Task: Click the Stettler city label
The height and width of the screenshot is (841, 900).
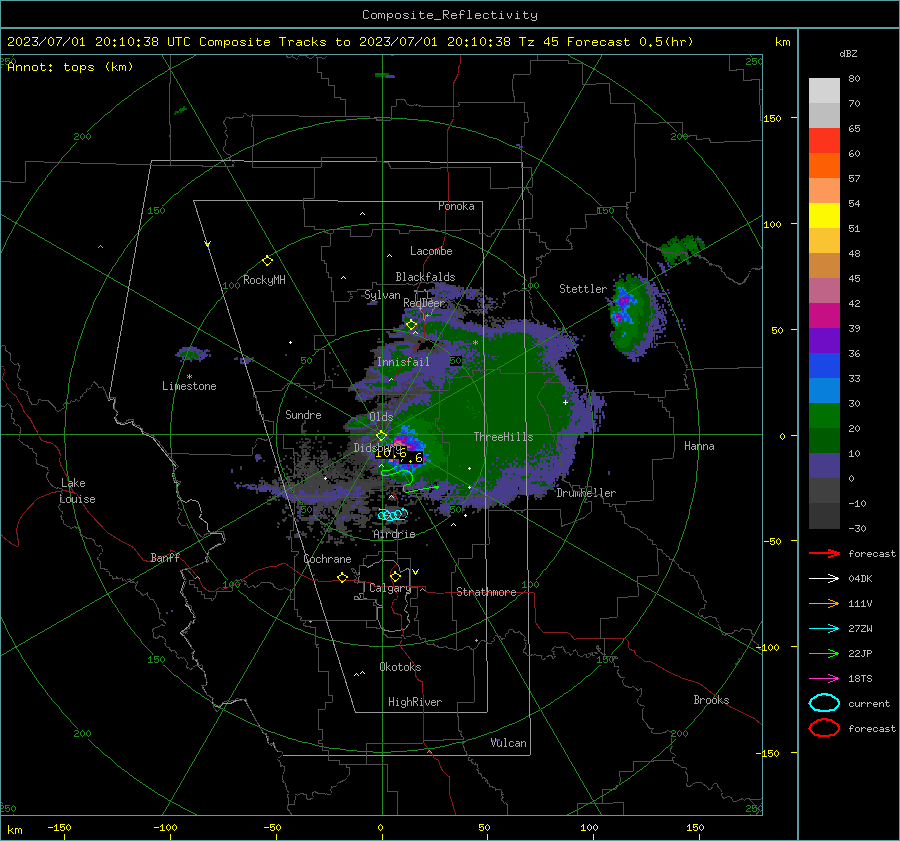Action: tap(583, 289)
